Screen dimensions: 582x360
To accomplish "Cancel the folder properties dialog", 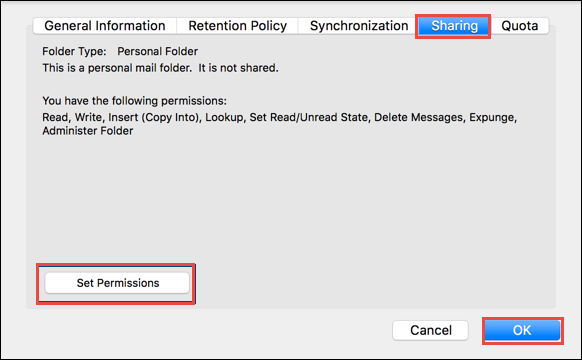I will point(431,330).
